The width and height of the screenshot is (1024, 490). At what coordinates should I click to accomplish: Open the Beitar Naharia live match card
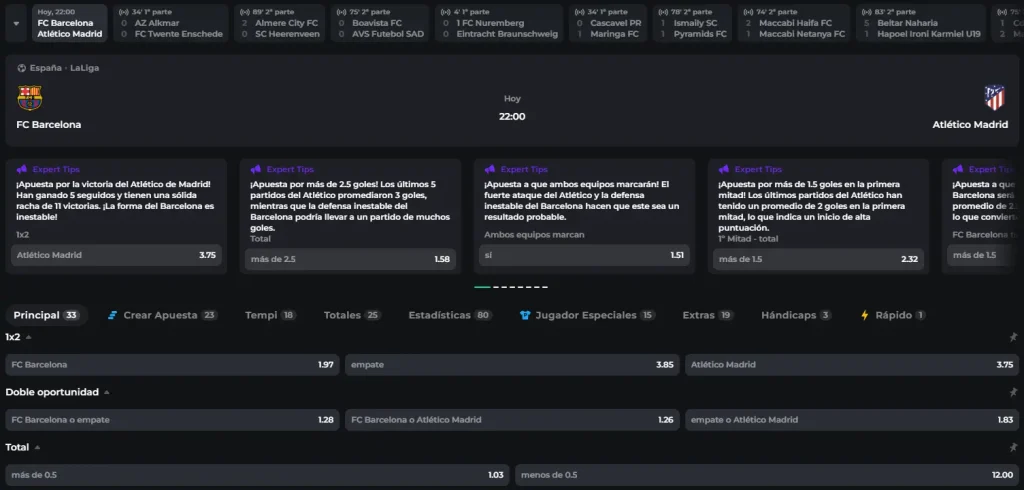pyautogui.click(x=920, y=23)
